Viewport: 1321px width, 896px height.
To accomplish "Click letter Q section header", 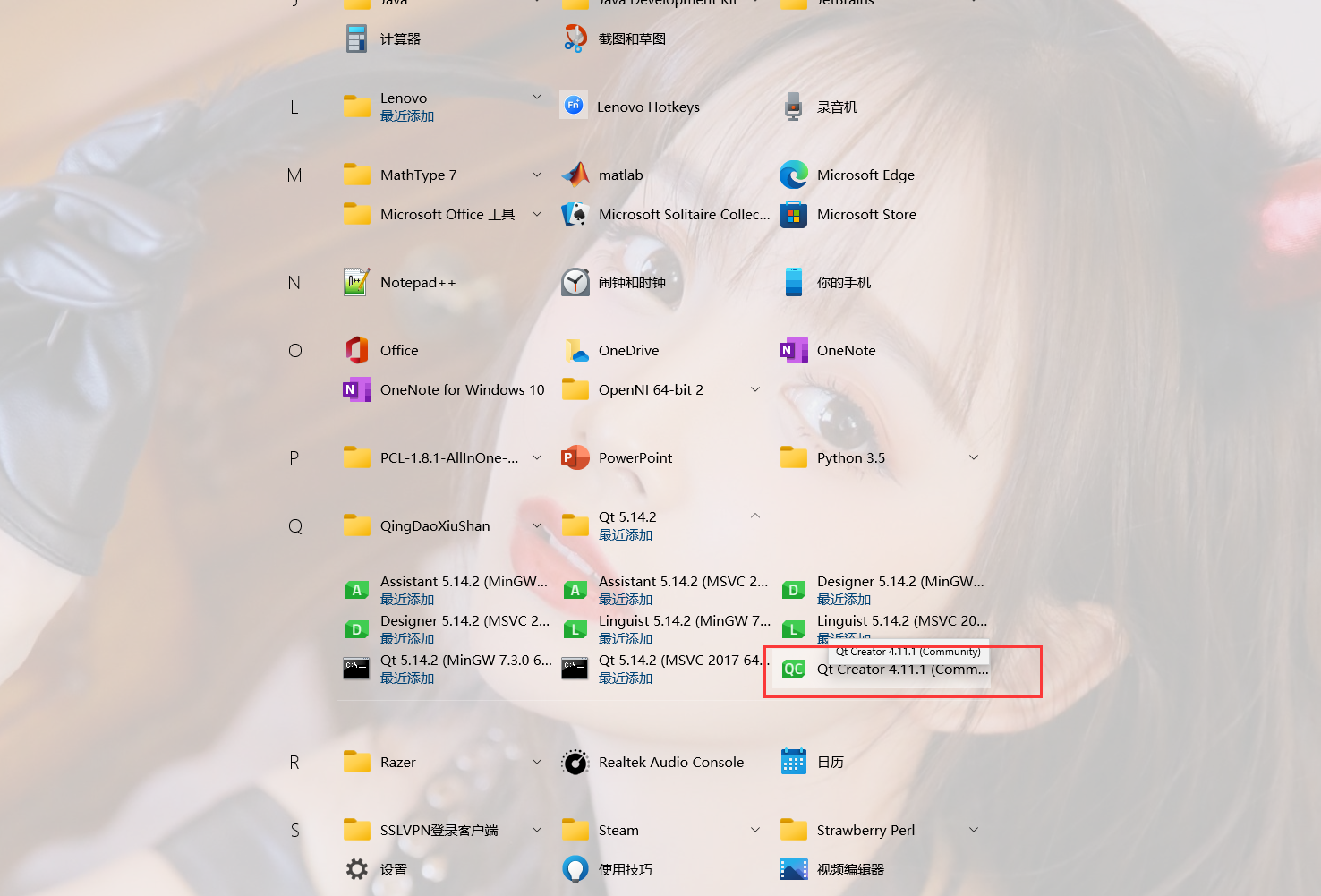I will click(x=294, y=526).
